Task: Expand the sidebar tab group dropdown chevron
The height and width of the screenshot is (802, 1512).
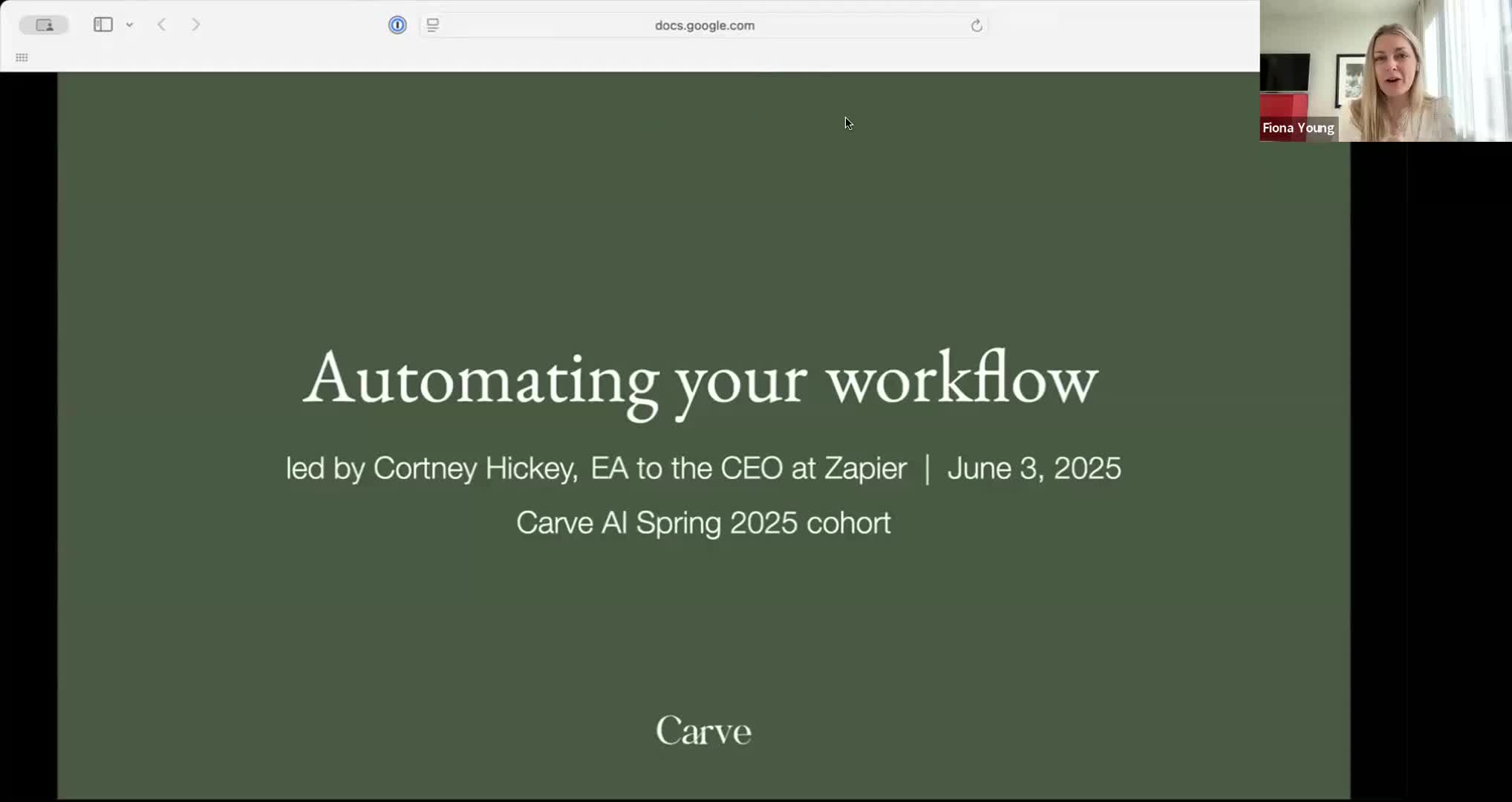Action: tap(129, 25)
